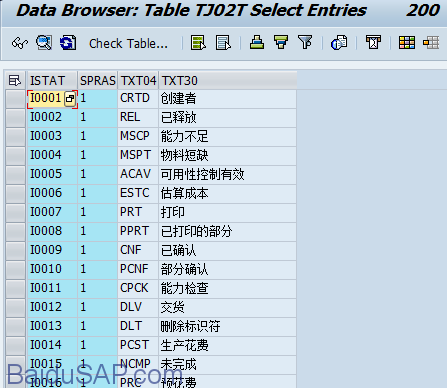Click the description 可用性控制有效
Image resolution: width=447 pixels, height=388 pixels.
[x=203, y=175]
